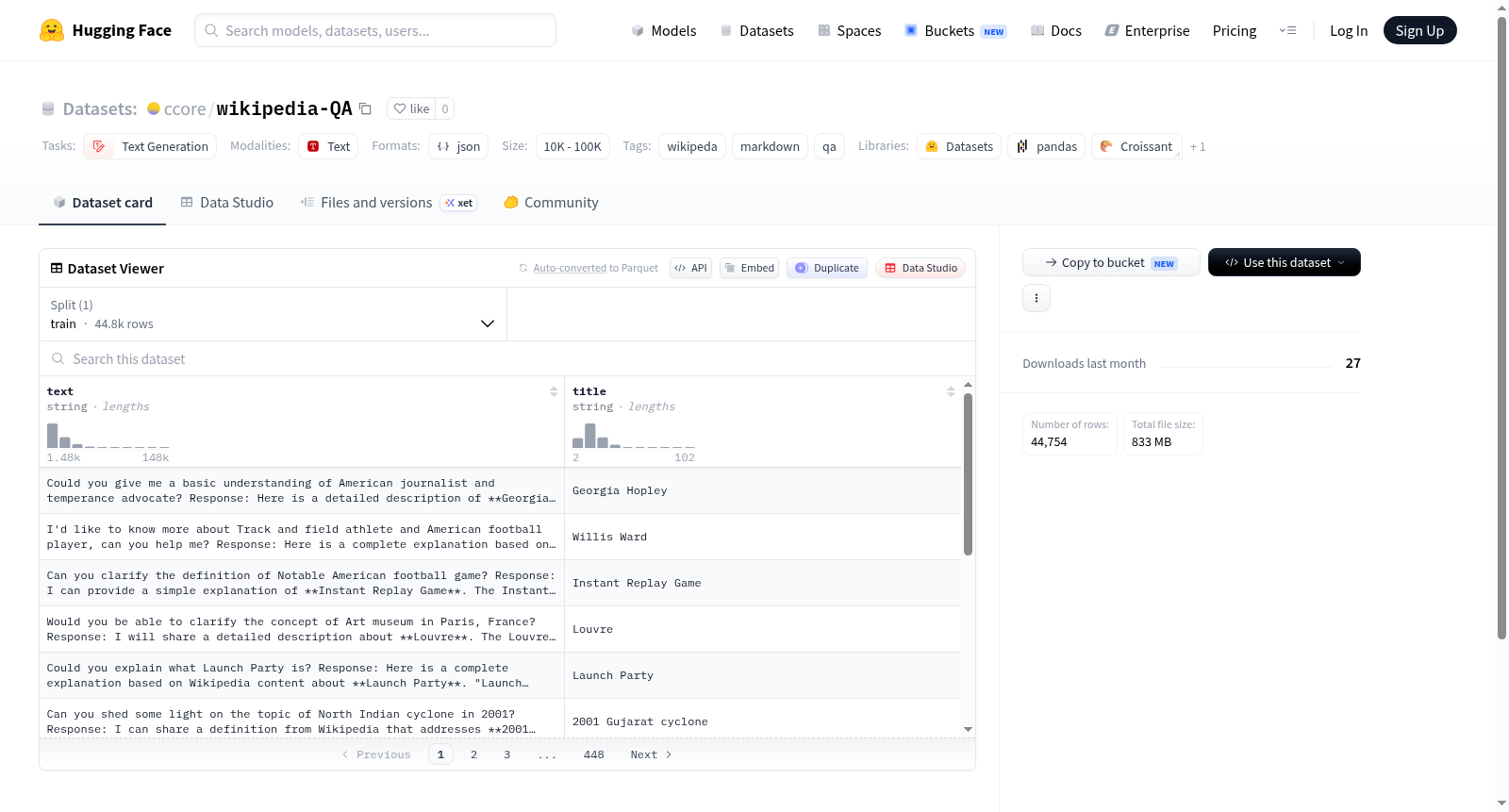Click the Next page button

click(651, 754)
